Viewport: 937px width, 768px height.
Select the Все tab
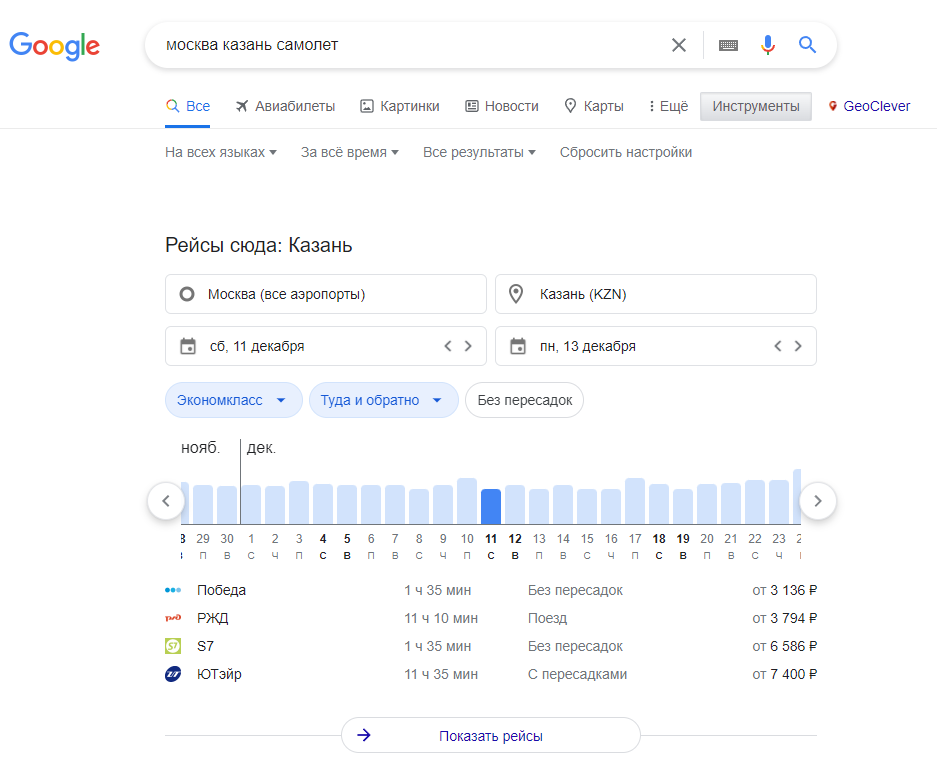tap(188, 106)
